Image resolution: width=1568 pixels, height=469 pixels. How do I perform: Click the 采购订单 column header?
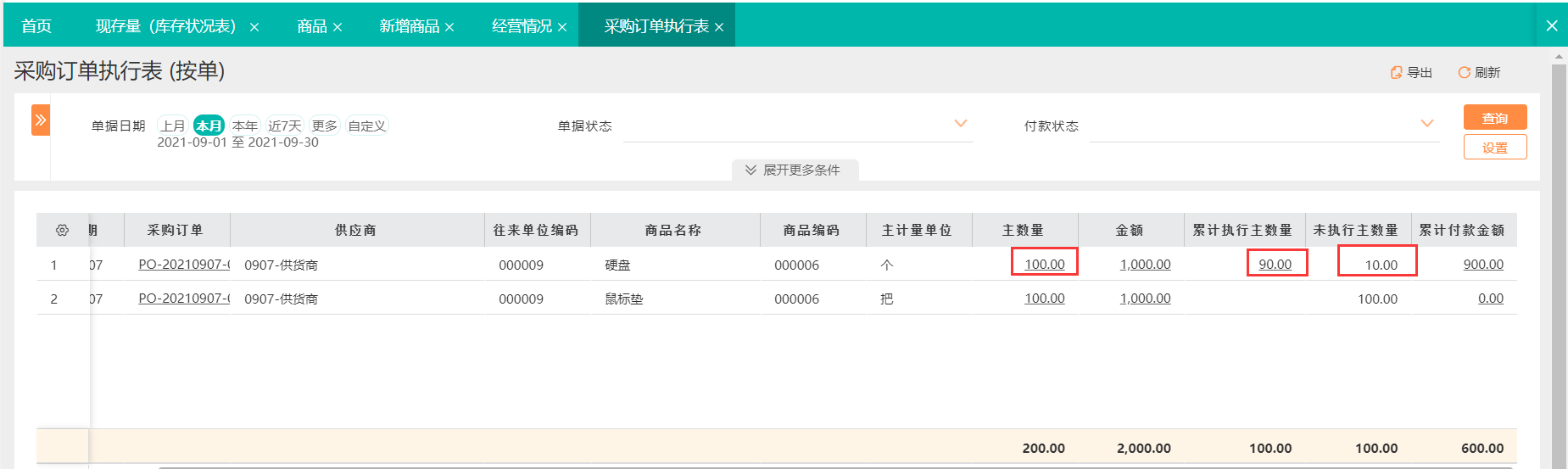click(x=176, y=230)
